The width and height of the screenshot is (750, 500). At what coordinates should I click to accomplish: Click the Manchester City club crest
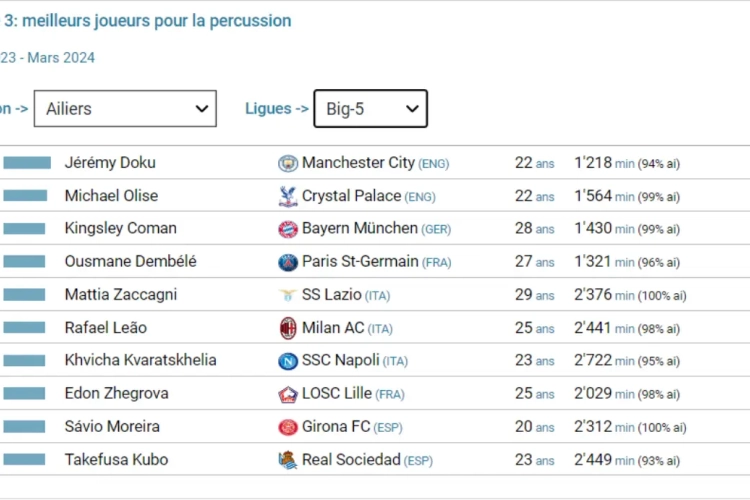coord(288,163)
